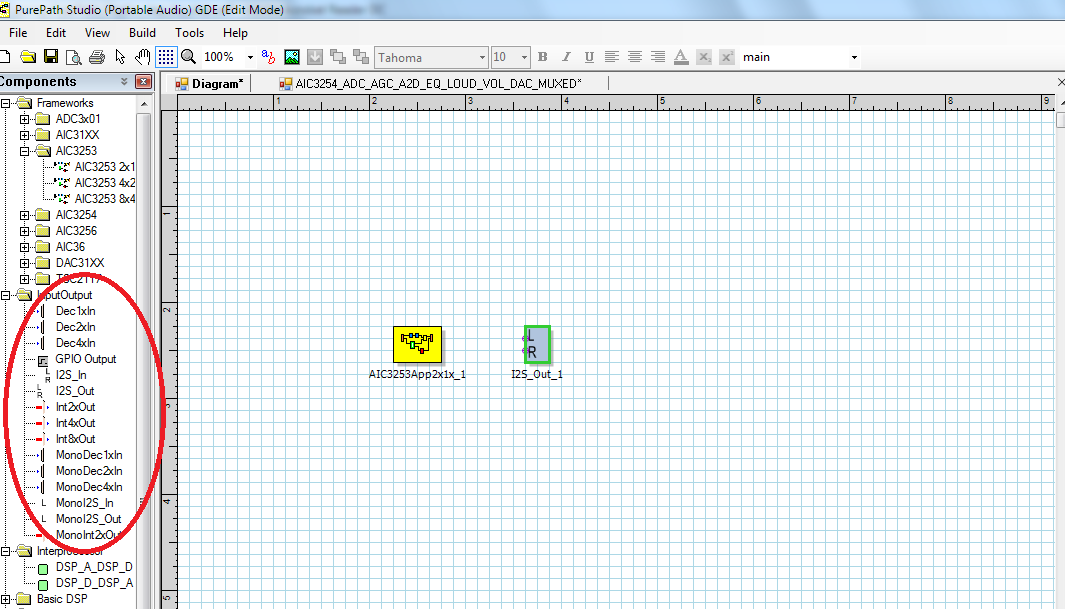Select MonoI2S_Out component
Image resolution: width=1065 pixels, height=609 pixels.
click(x=88, y=519)
